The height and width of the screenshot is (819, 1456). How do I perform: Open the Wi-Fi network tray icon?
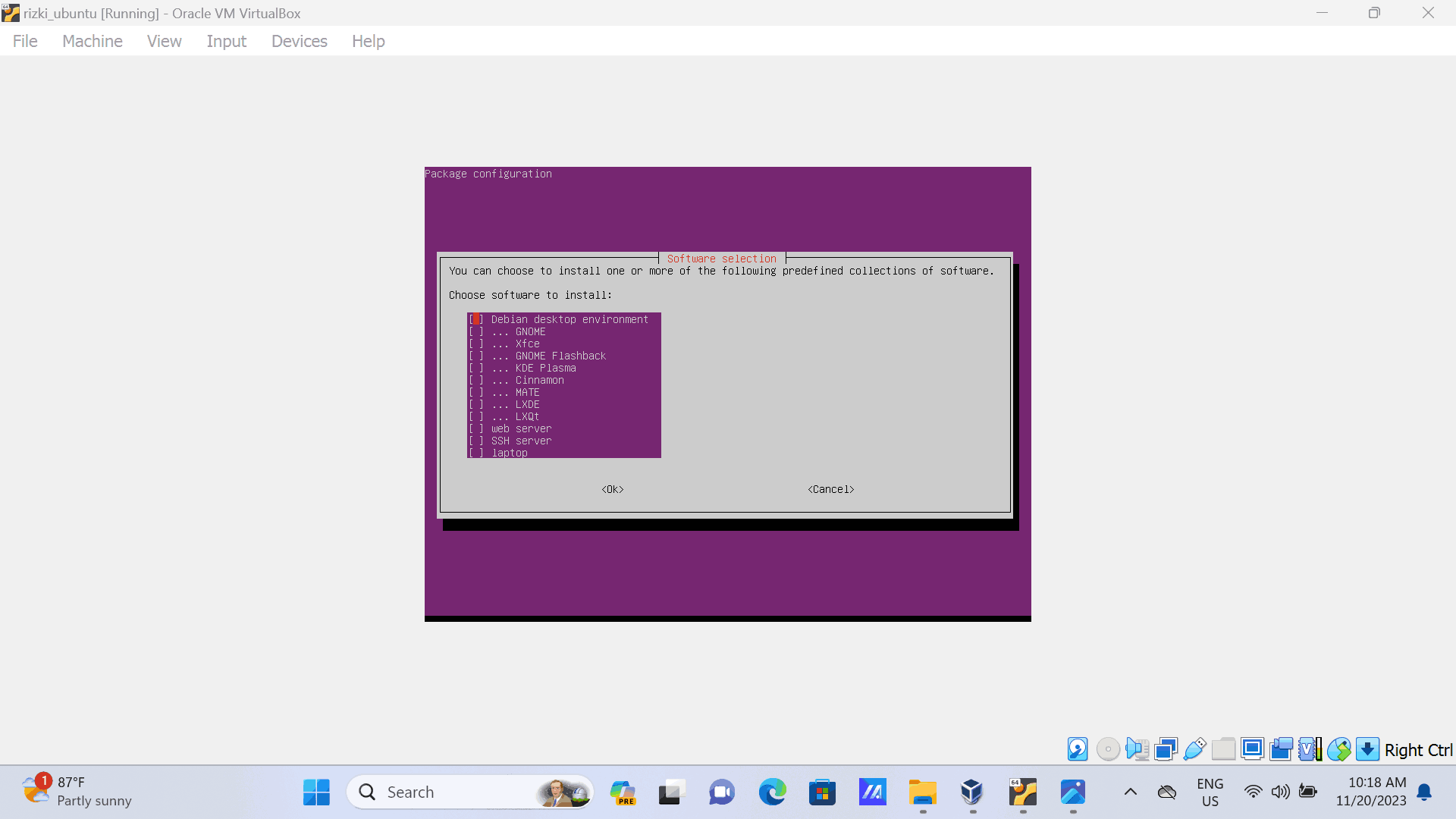[x=1254, y=792]
